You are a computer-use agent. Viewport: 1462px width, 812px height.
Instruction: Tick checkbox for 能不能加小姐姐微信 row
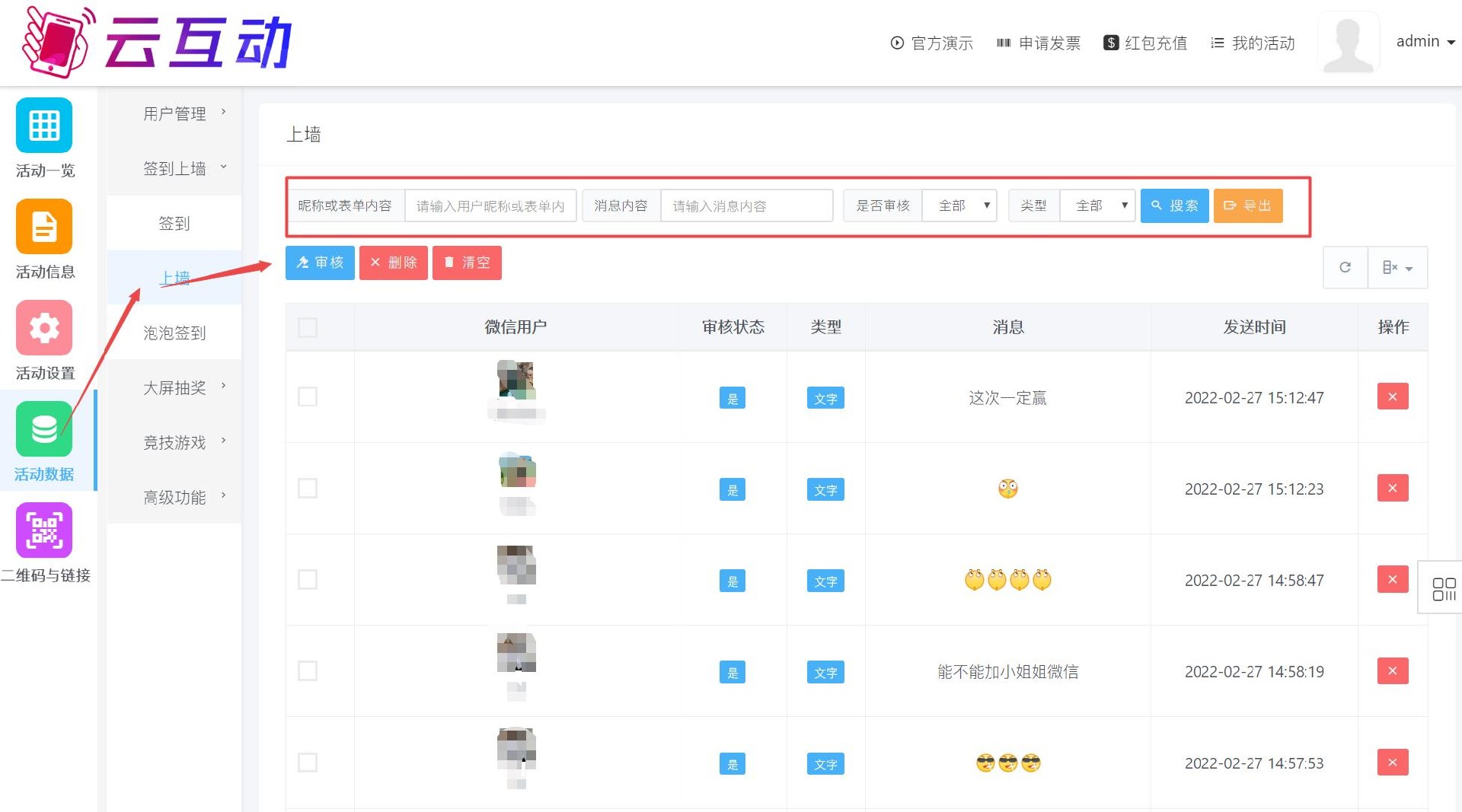pyautogui.click(x=308, y=670)
